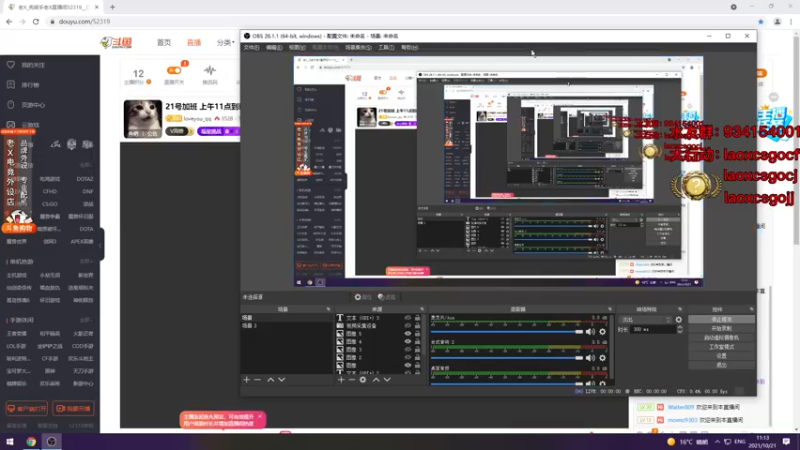Click the 开始录制 button in OBS Controls
The image size is (800, 450).
click(x=721, y=329)
